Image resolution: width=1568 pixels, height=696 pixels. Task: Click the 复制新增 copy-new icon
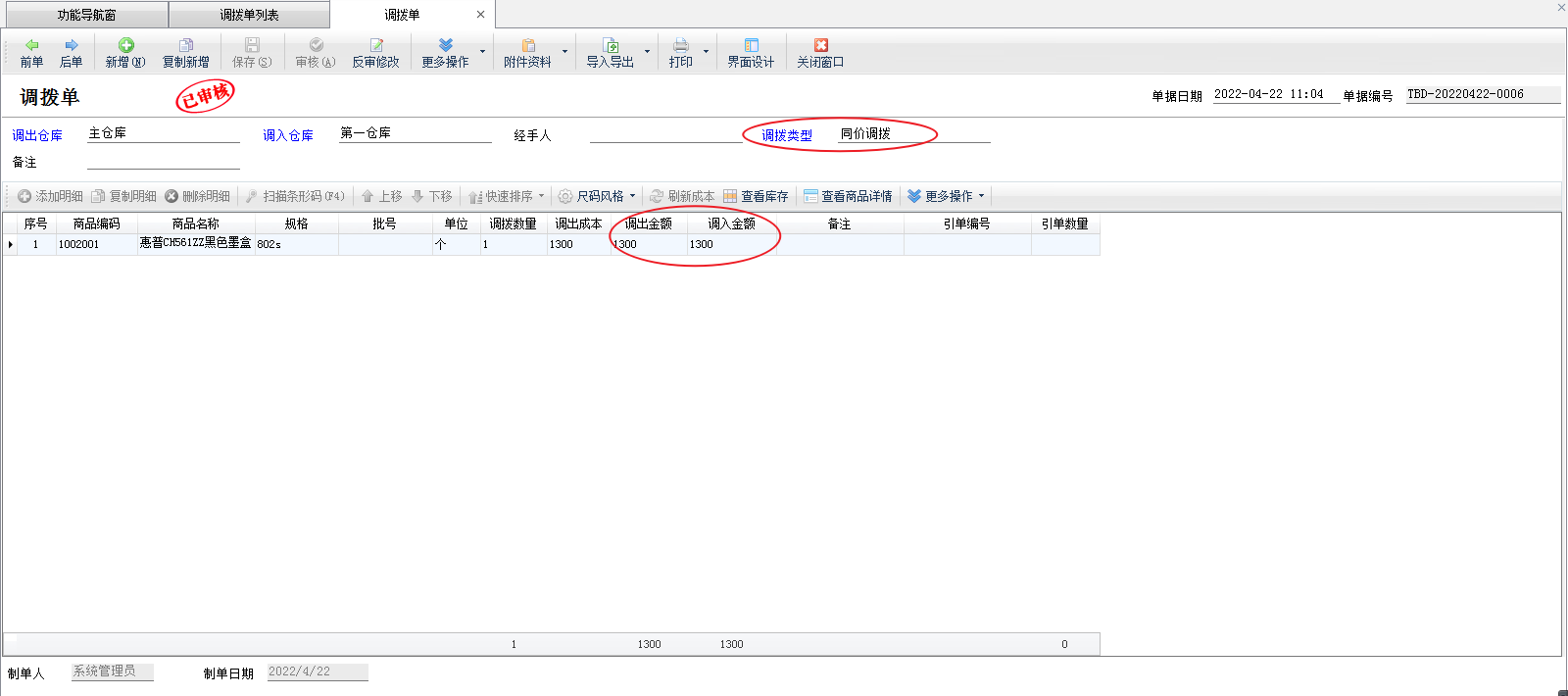(185, 45)
